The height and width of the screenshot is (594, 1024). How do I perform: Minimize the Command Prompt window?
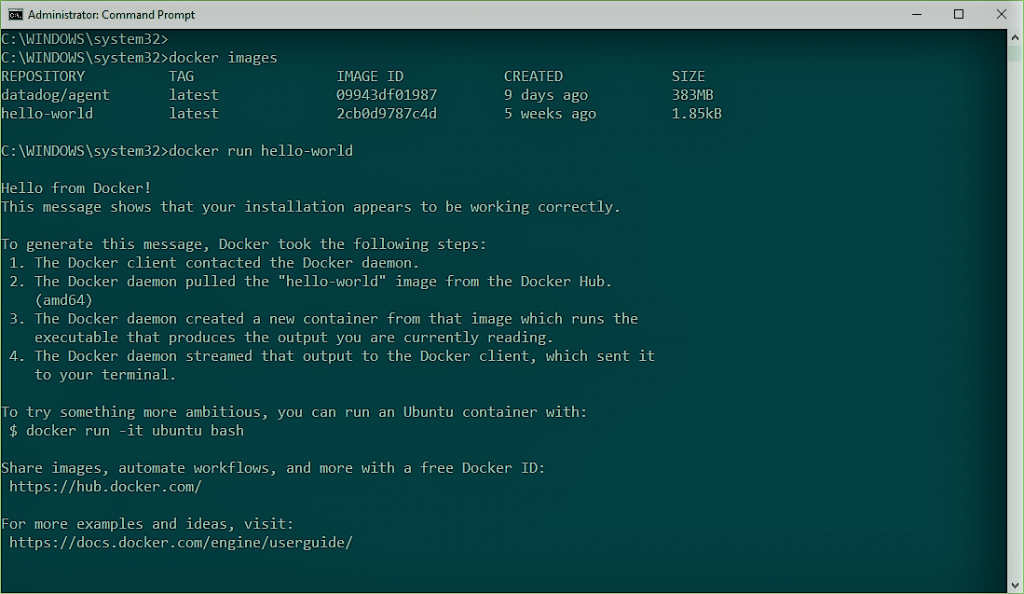917,14
